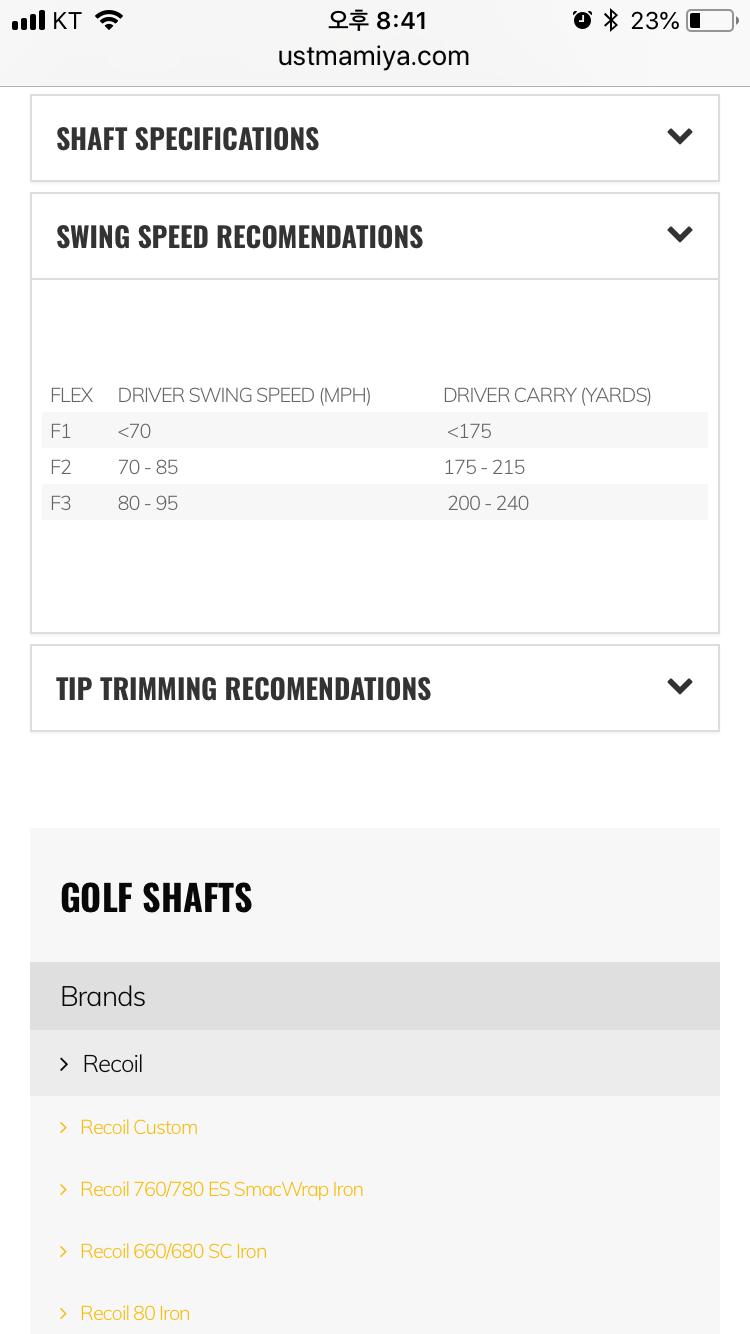The height and width of the screenshot is (1334, 750).
Task: Tap the alarm clock status icon
Action: click(x=582, y=20)
